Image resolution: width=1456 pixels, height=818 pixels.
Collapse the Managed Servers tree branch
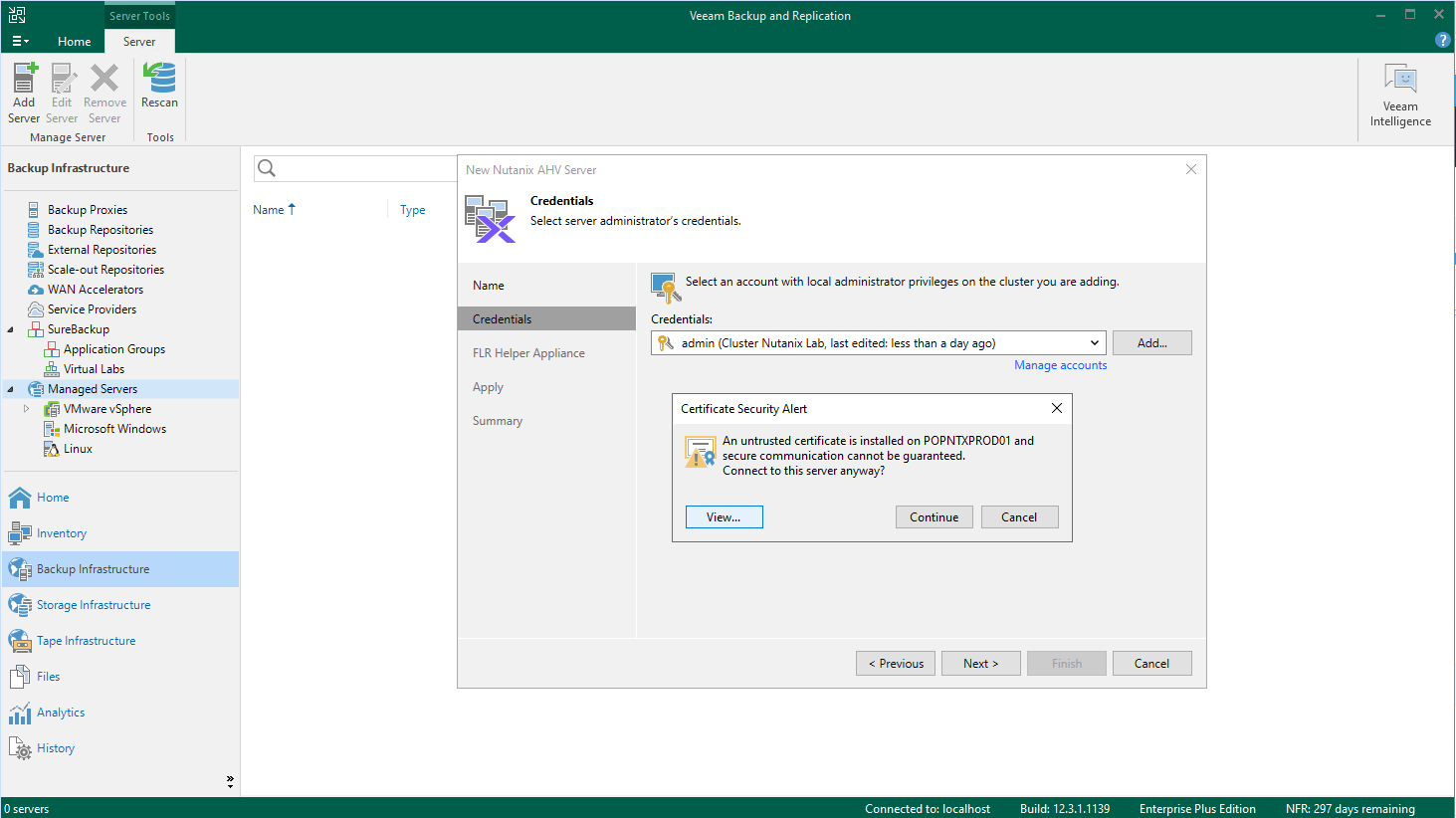click(x=11, y=389)
